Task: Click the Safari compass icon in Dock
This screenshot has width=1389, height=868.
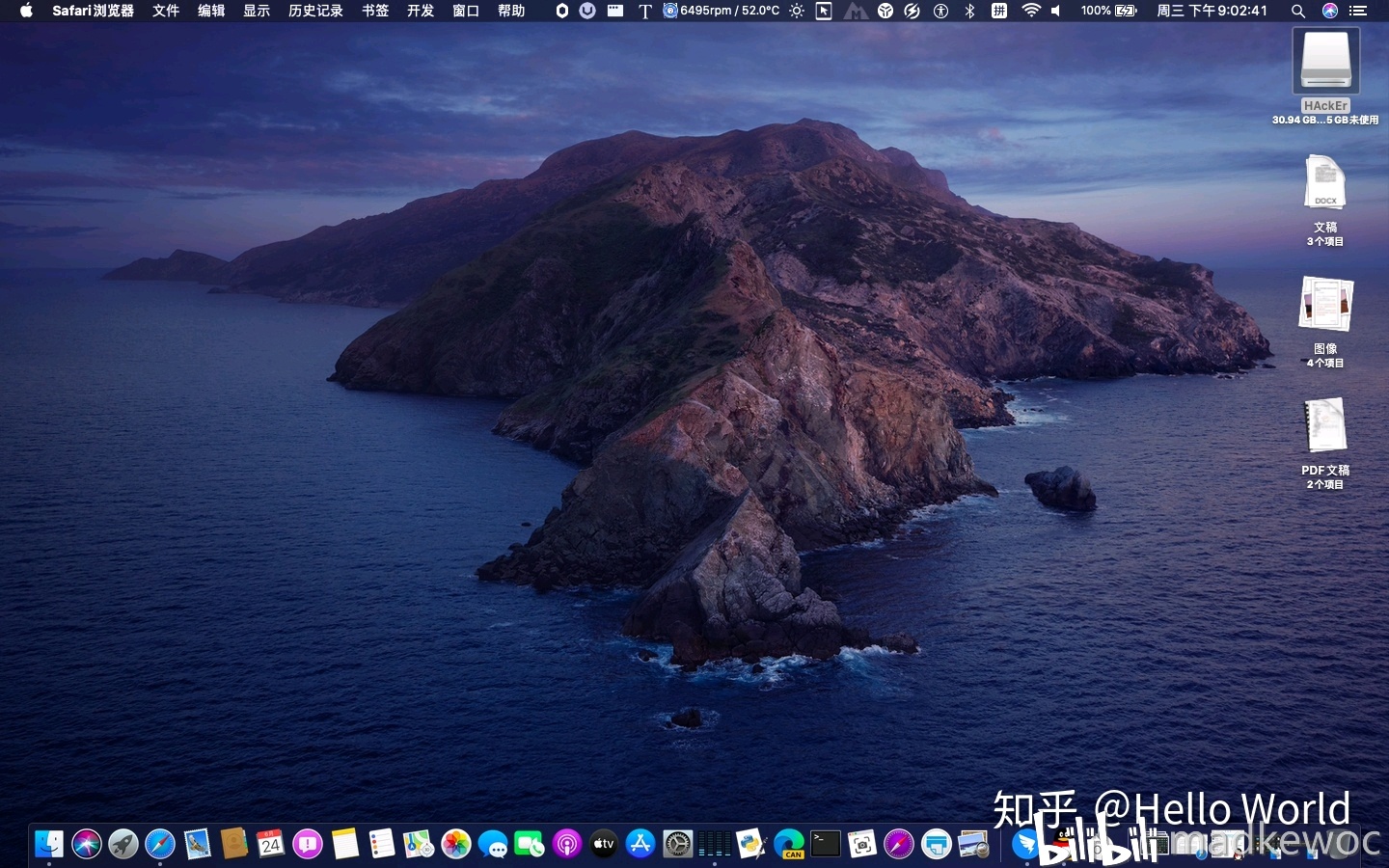Action: pyautogui.click(x=159, y=844)
